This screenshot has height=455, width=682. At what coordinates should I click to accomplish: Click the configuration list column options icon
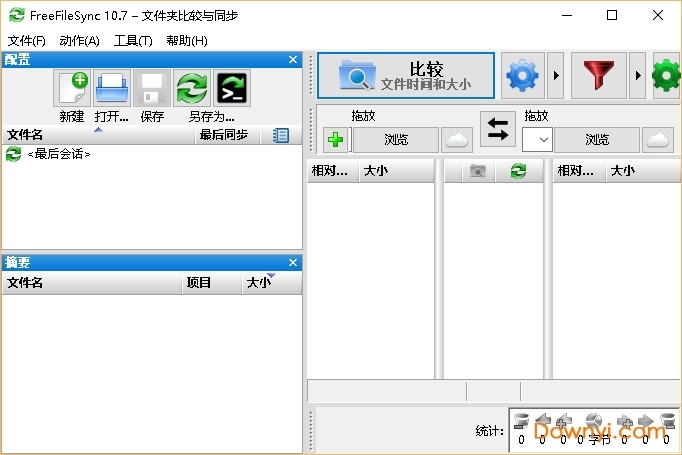coord(281,135)
